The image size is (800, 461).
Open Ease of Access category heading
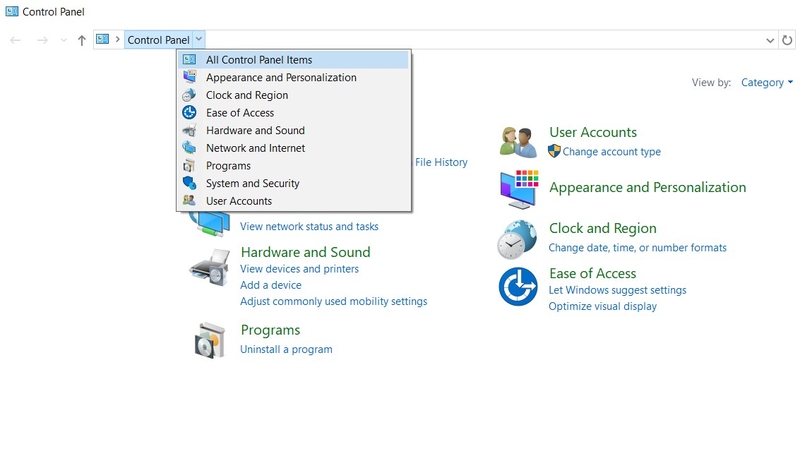click(x=592, y=274)
